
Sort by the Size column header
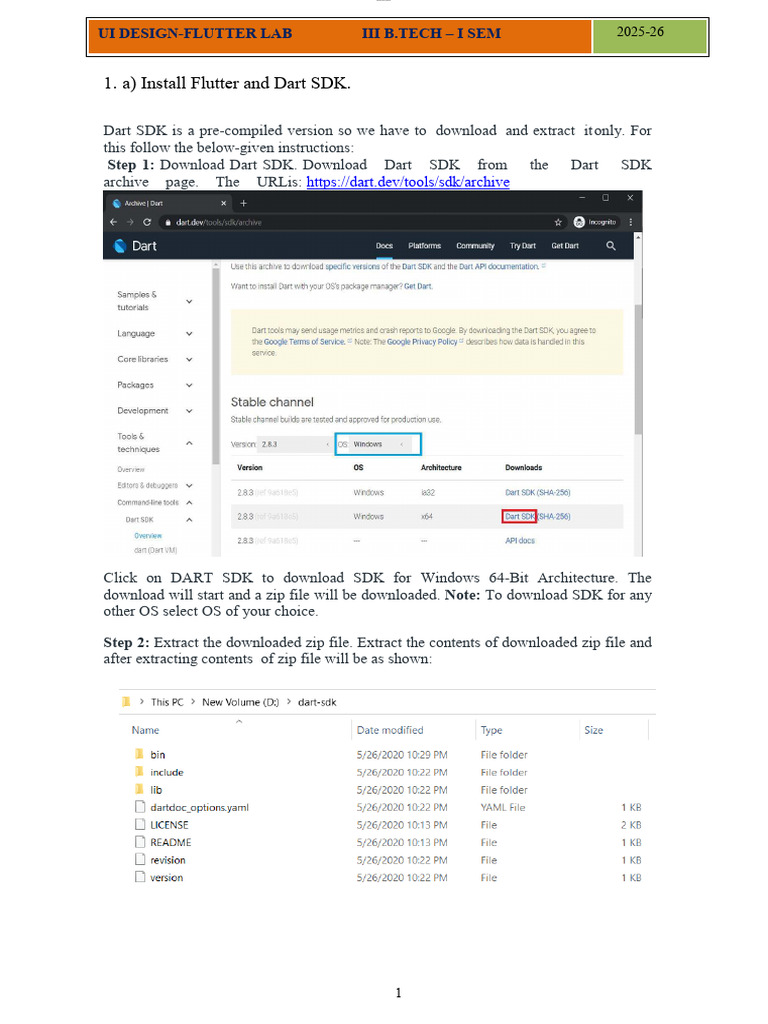(593, 730)
